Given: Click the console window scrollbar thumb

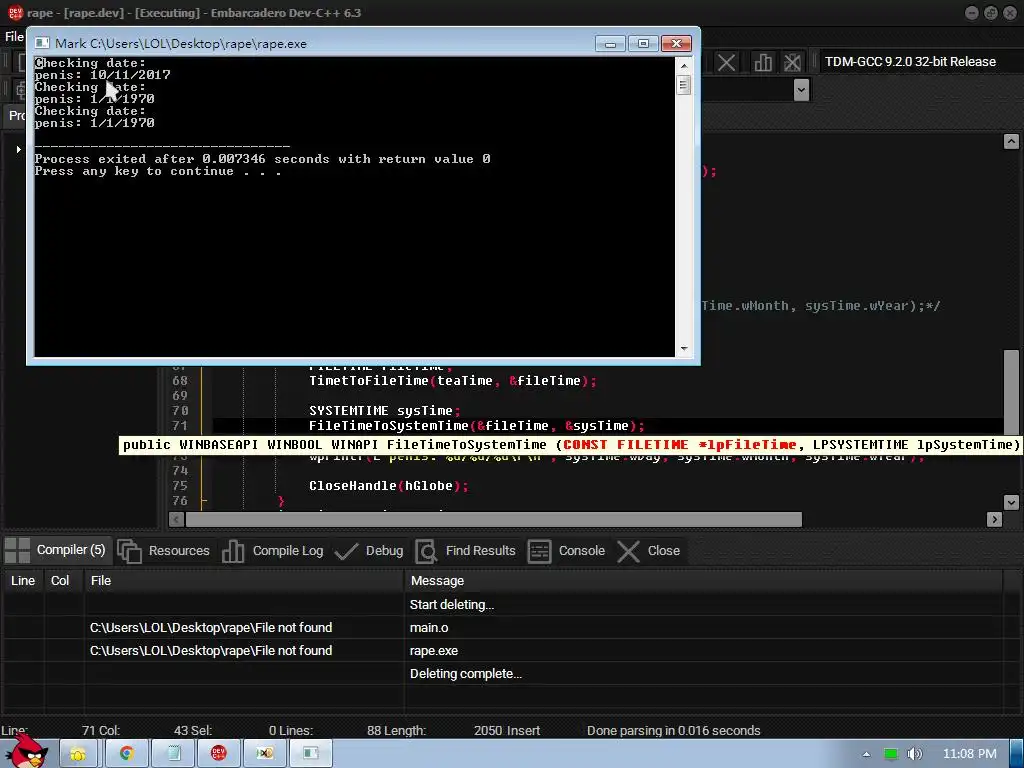Looking at the screenshot, I should click(x=684, y=85).
